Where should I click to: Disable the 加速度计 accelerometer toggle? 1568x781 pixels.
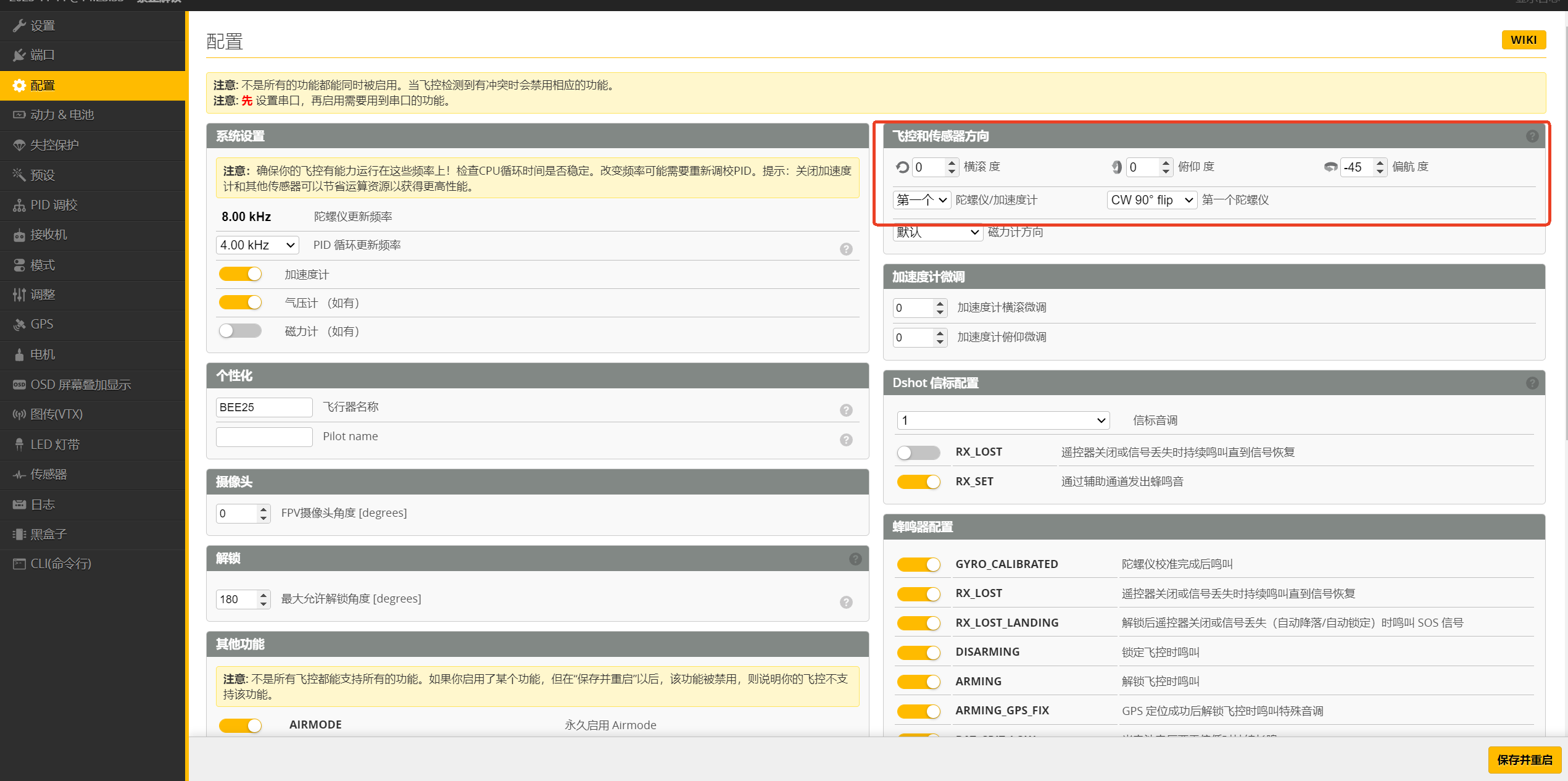[241, 274]
